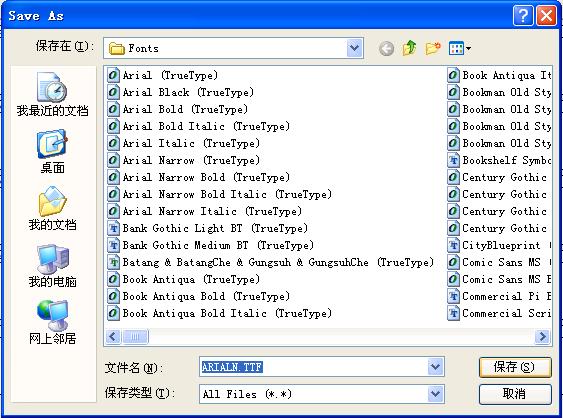The height and width of the screenshot is (418, 563).
Task: Select Arial Narrow (TrueType)
Action: tap(183, 160)
